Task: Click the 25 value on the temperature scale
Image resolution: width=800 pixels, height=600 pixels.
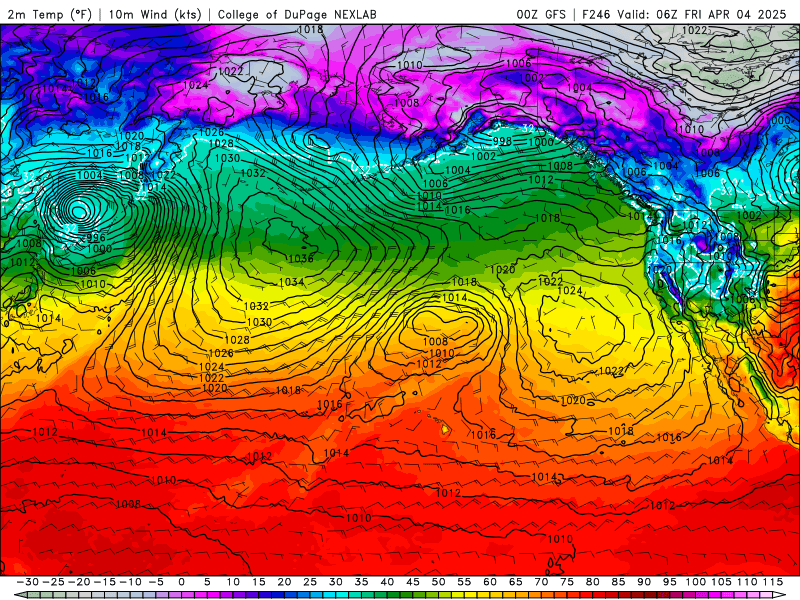Action: click(310, 582)
